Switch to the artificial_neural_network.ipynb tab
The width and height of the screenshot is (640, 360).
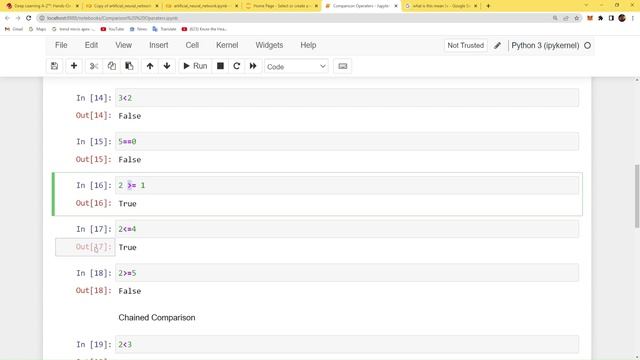point(202,6)
